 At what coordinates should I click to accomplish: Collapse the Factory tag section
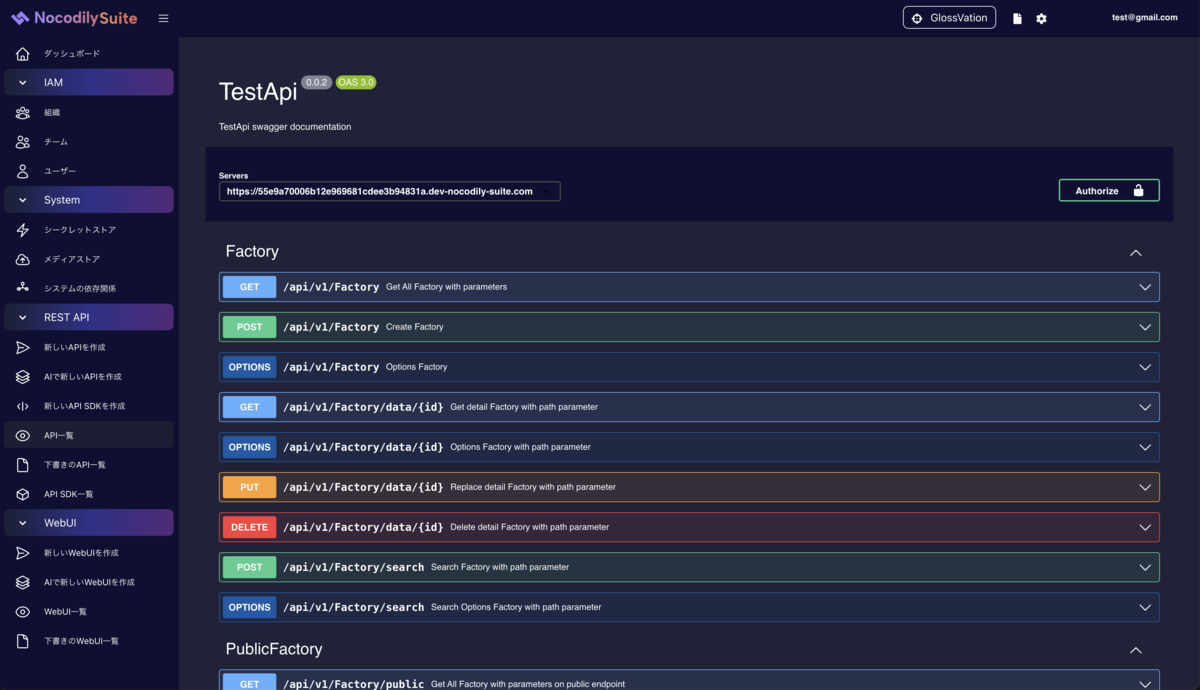click(x=1135, y=253)
